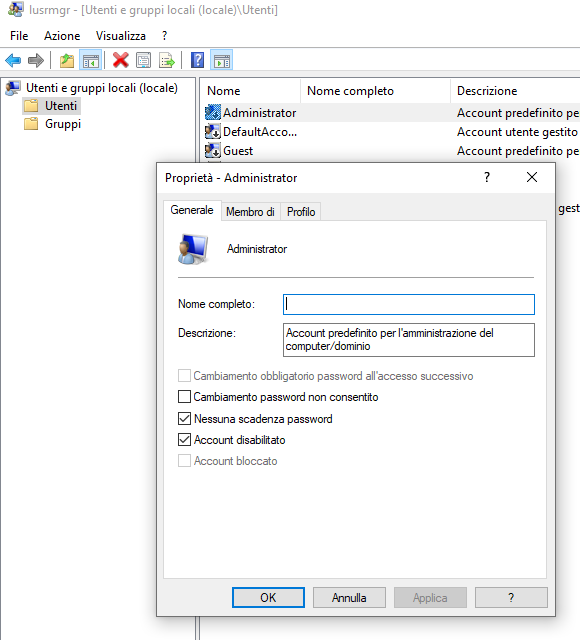Click the root computer icon in tree

pyautogui.click(x=13, y=88)
